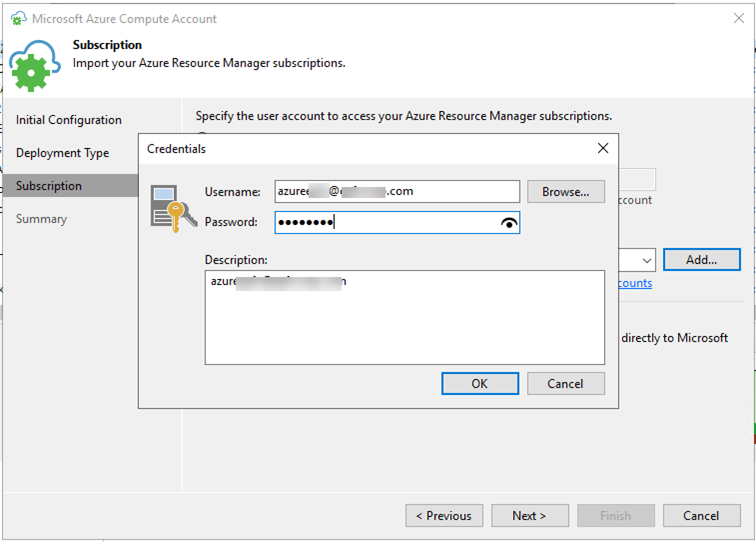This screenshot has width=756, height=542.
Task: Click inside the Description text area
Action: coord(405,317)
